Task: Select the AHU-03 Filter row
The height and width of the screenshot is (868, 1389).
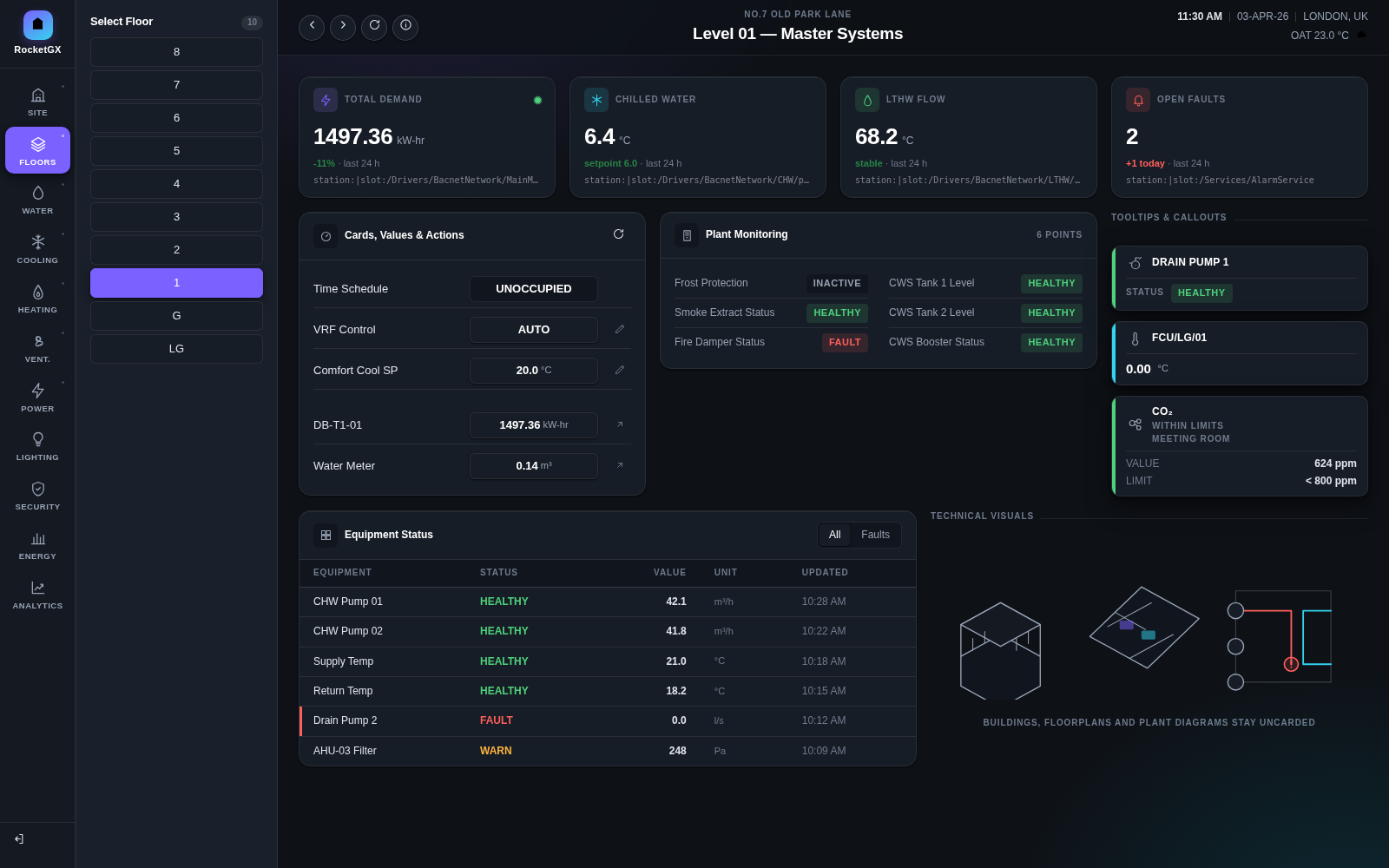Action: tap(608, 751)
